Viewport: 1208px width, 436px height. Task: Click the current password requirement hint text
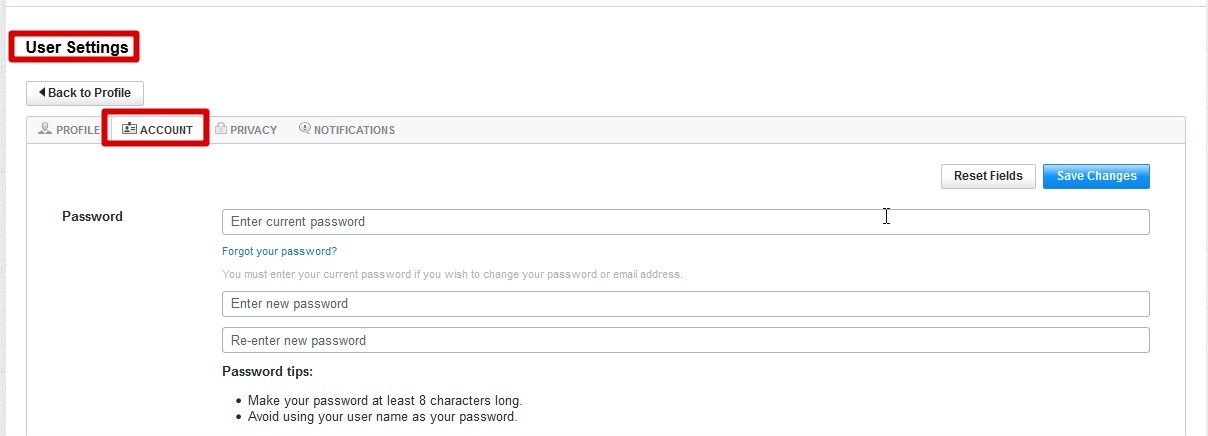pyautogui.click(x=452, y=274)
